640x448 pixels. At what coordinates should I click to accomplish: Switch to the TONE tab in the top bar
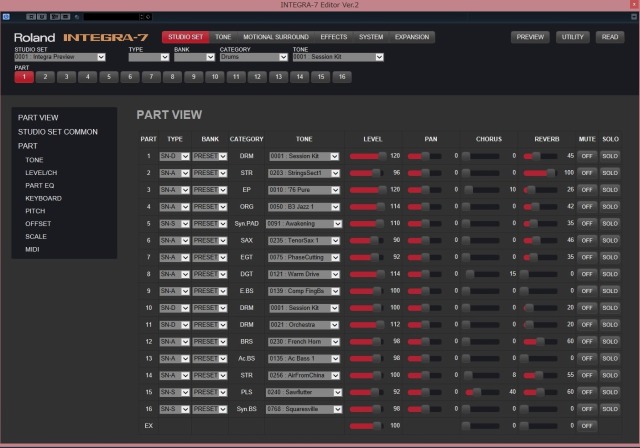click(223, 37)
